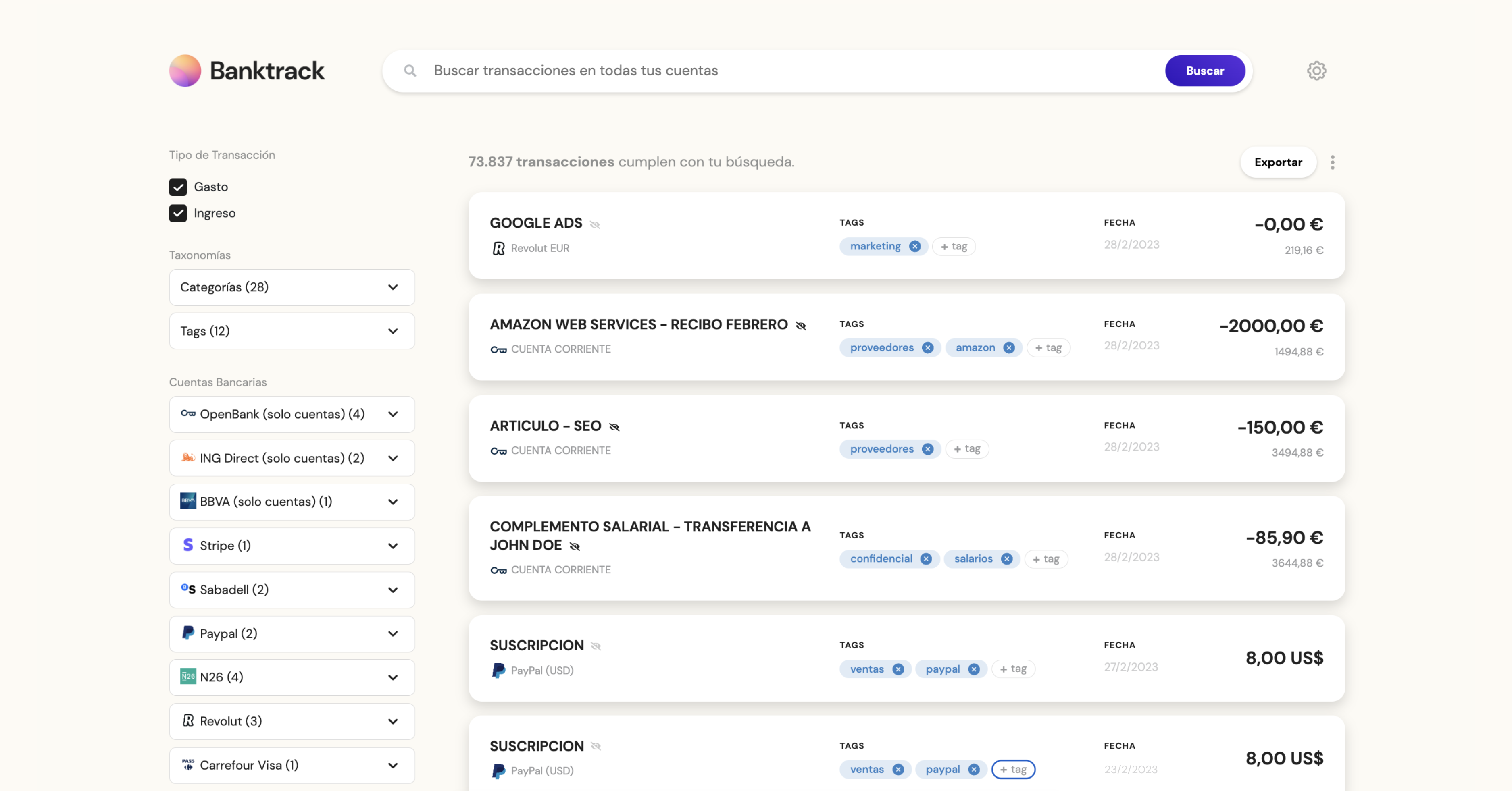Viewport: 1512px width, 791px height.
Task: Open the three-dot options menu beside Exportar
Action: 1333,162
